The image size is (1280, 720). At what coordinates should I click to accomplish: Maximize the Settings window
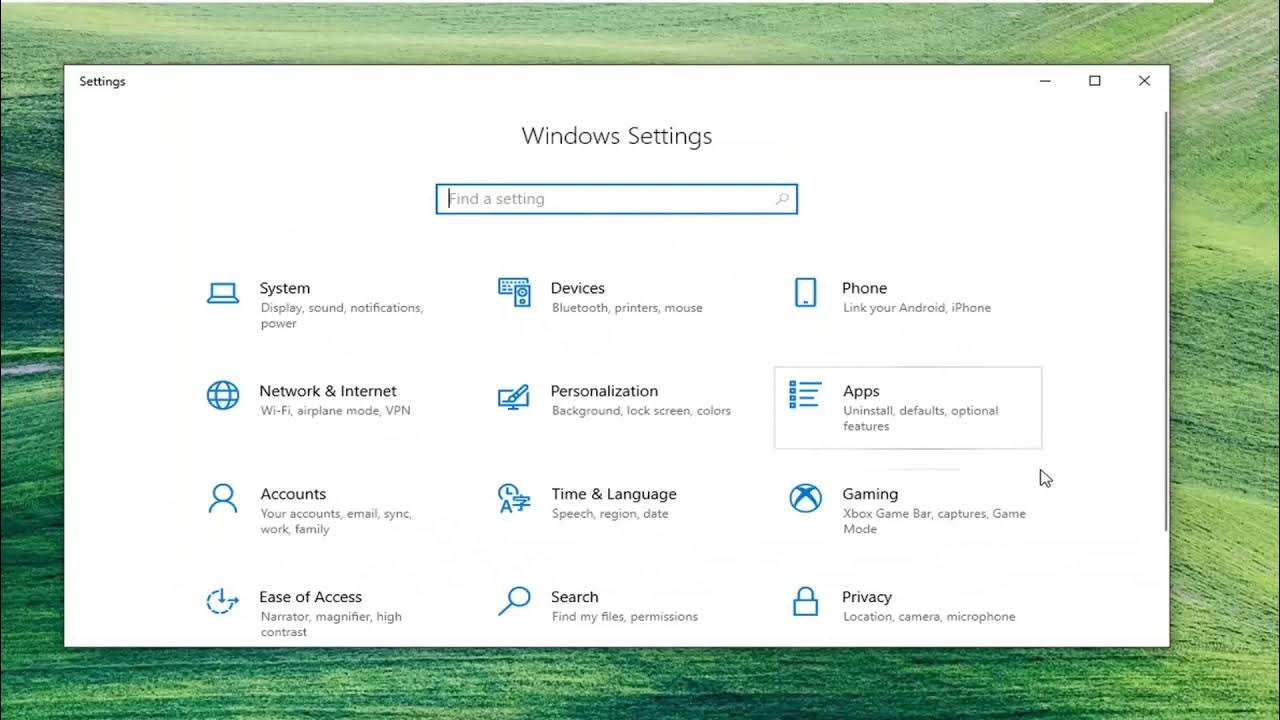coord(1095,81)
